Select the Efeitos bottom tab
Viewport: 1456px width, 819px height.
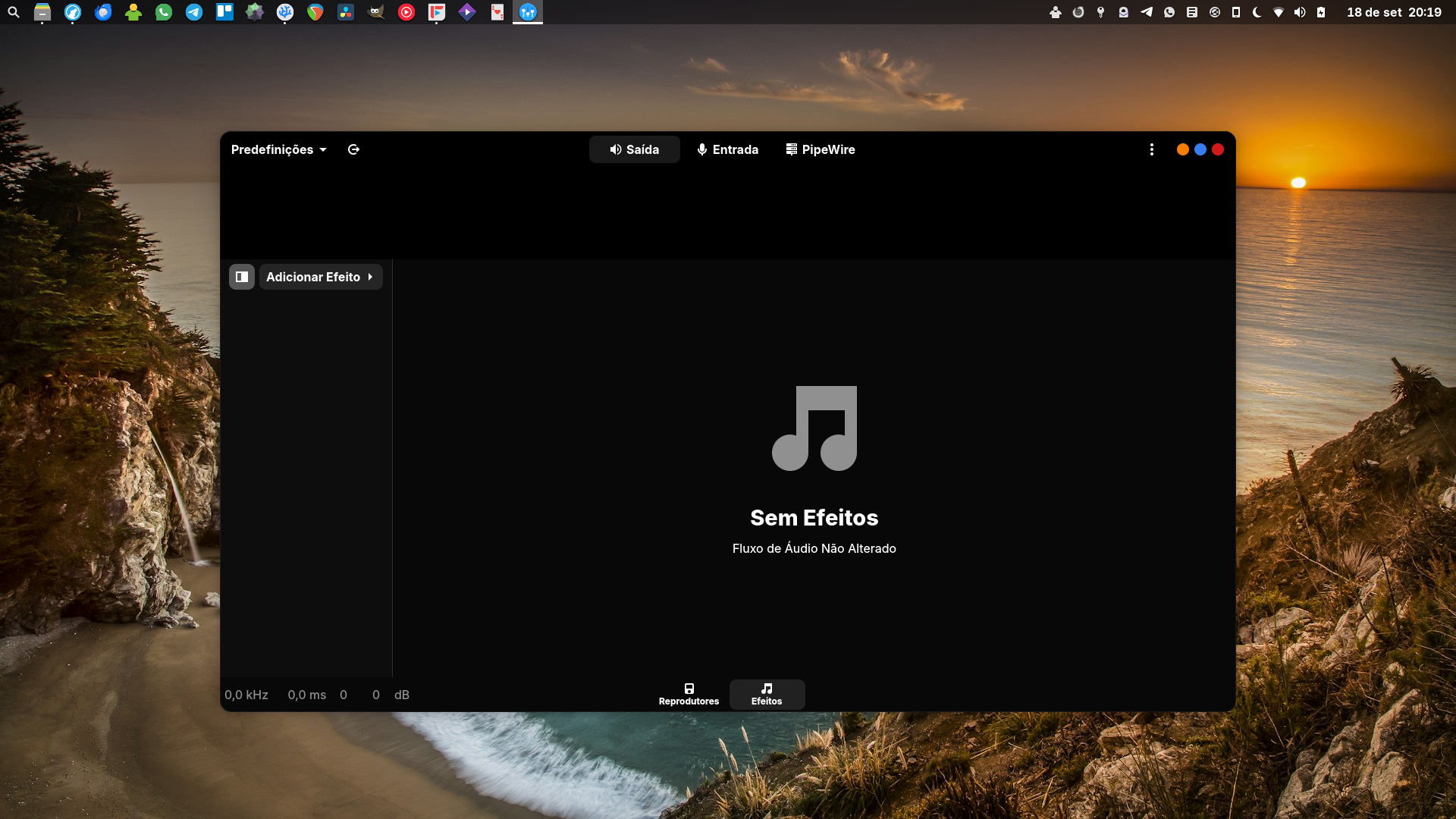(x=767, y=694)
